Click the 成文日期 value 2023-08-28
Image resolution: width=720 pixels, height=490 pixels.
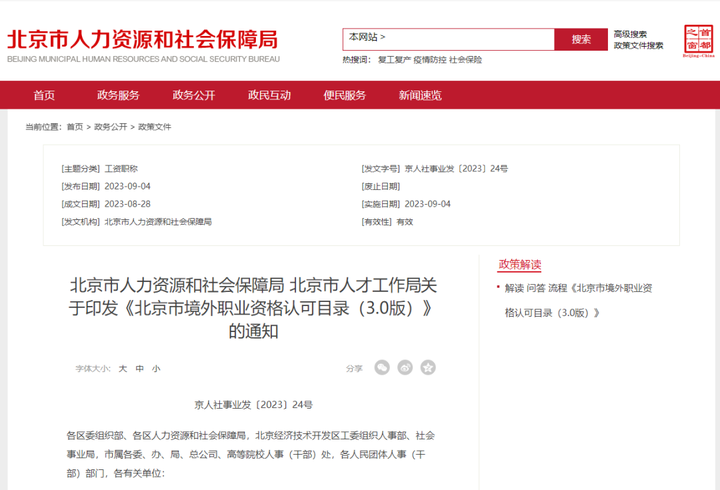(x=128, y=204)
